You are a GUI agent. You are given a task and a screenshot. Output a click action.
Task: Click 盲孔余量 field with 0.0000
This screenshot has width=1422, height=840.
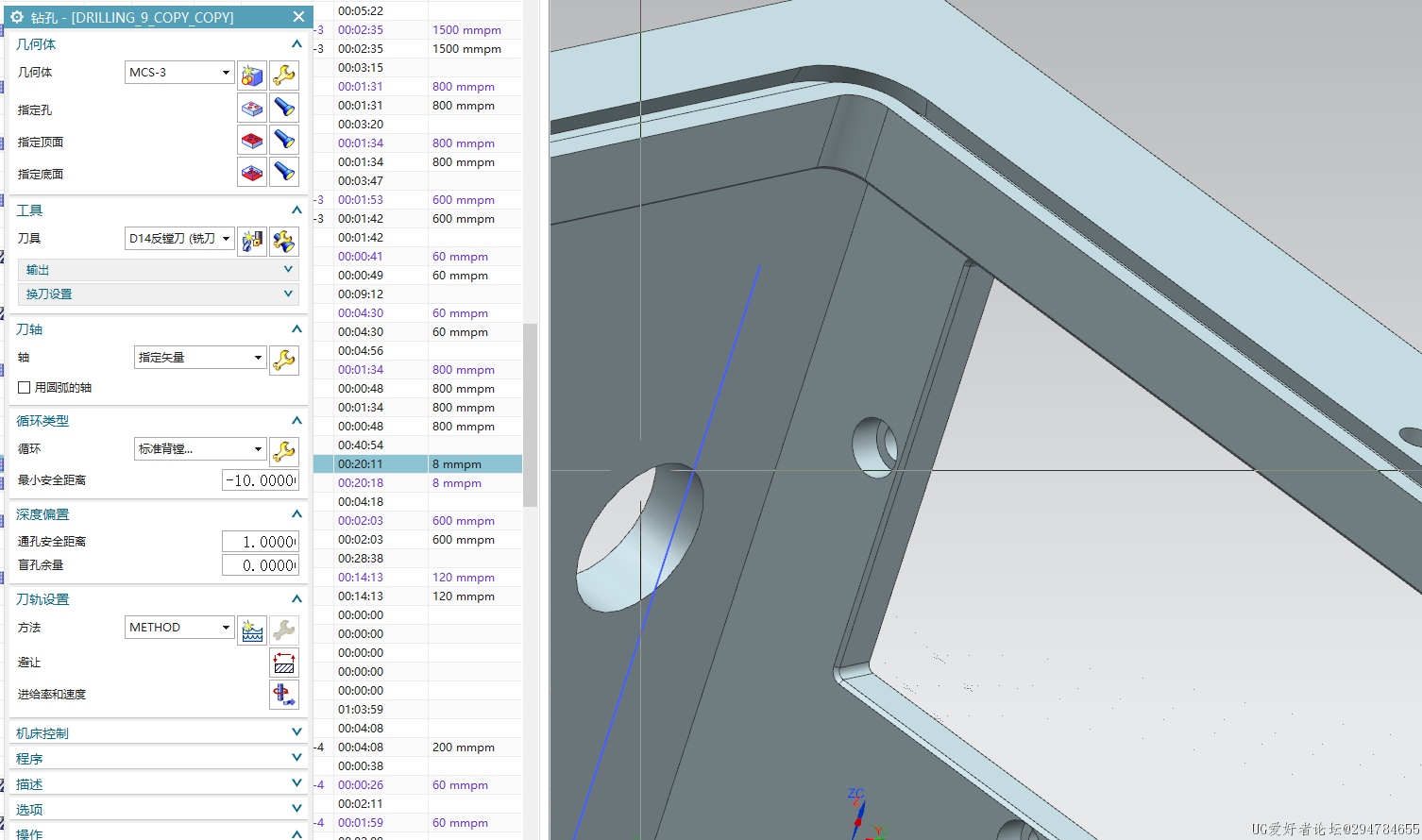click(x=261, y=565)
